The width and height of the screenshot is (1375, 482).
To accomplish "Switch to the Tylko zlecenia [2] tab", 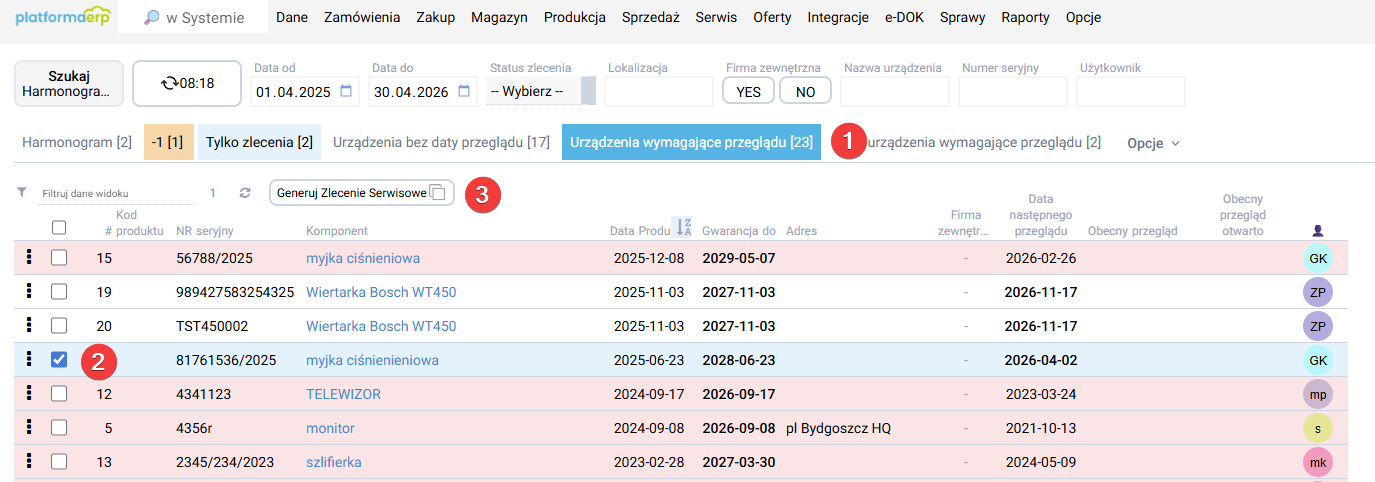I will [x=259, y=142].
